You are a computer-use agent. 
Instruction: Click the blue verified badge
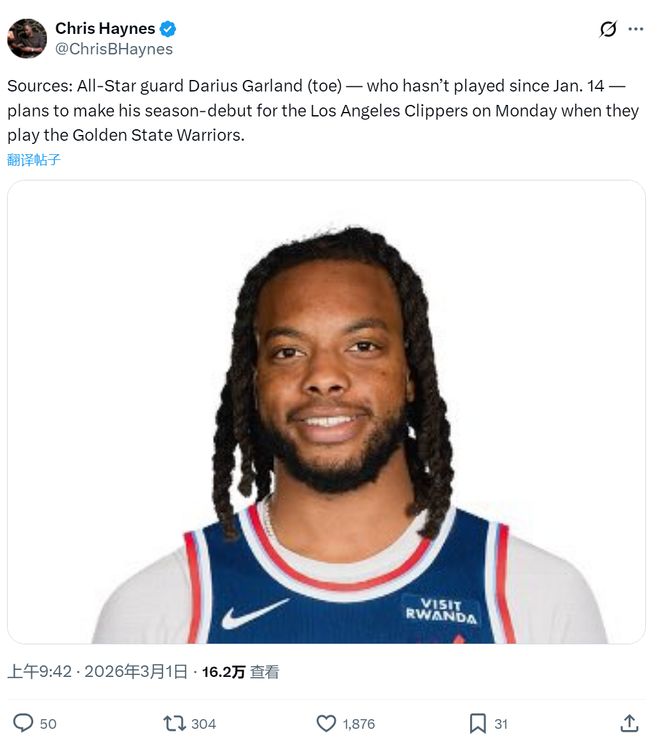click(169, 29)
